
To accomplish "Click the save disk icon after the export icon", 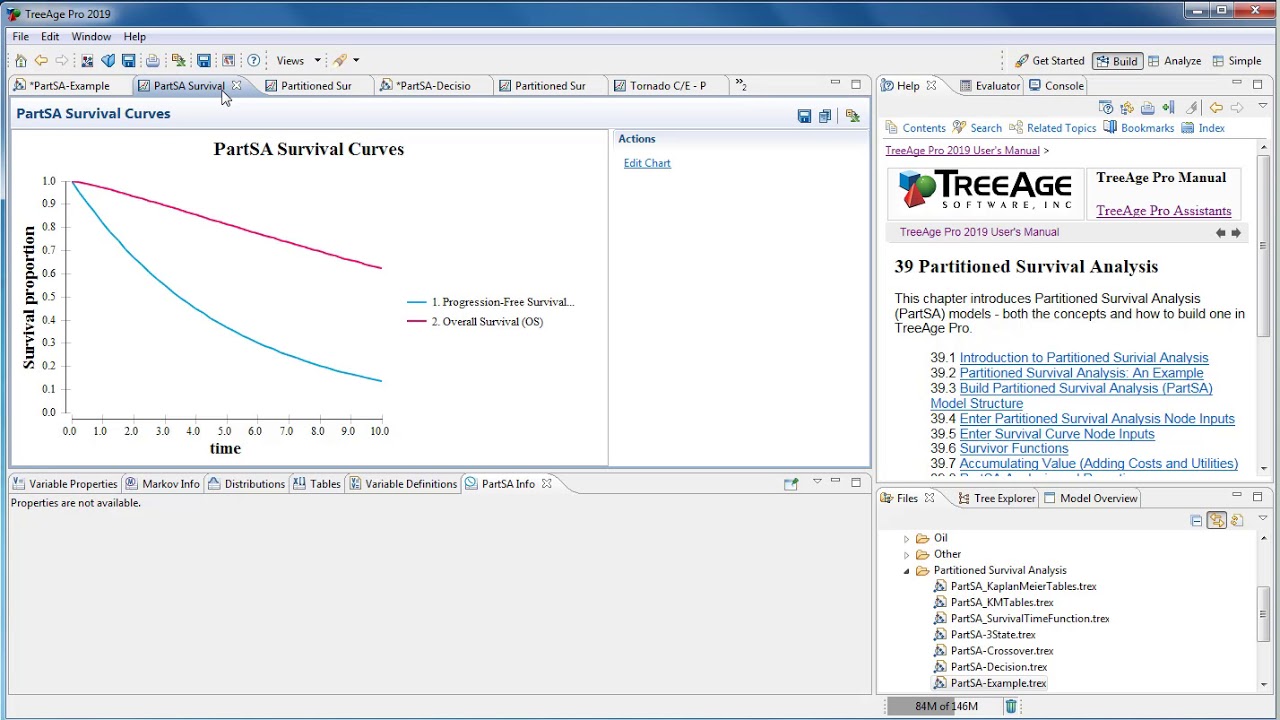I will [x=203, y=61].
